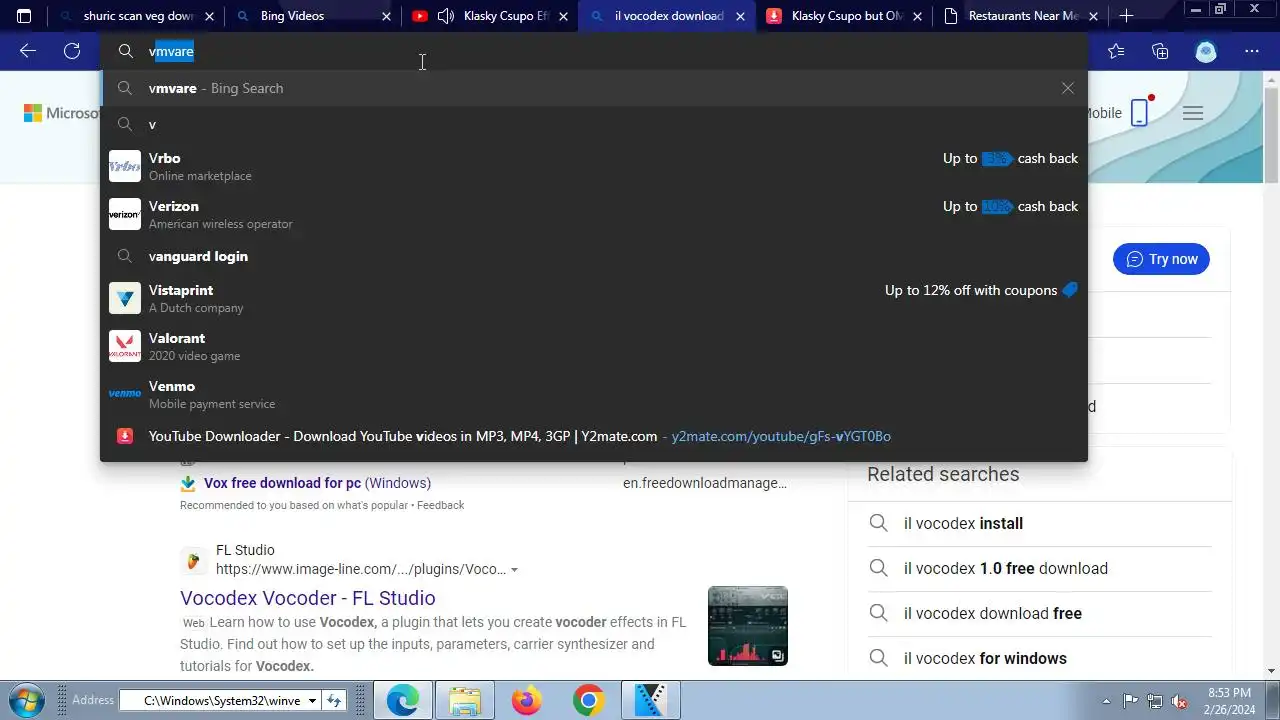Image resolution: width=1280 pixels, height=720 pixels.
Task: Open the video editor taskbar icon
Action: coord(651,701)
